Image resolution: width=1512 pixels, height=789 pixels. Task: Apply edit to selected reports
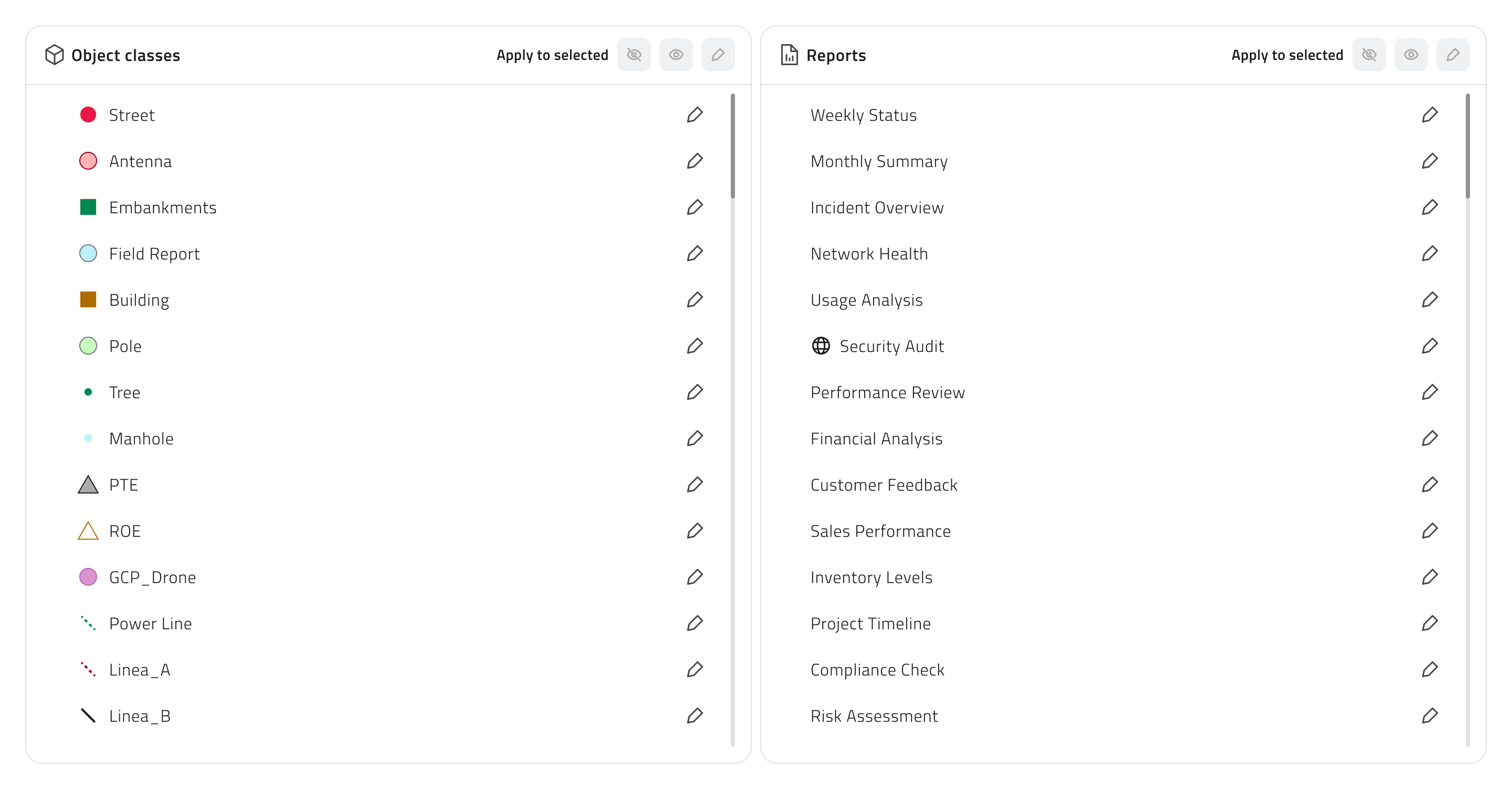tap(1453, 55)
